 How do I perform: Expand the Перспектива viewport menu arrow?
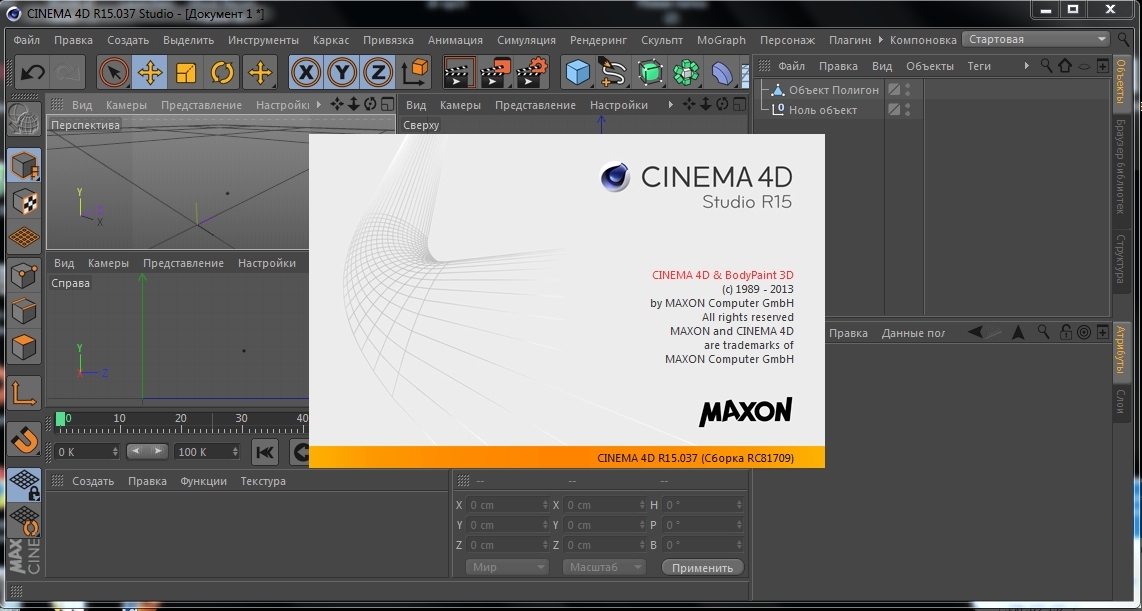319,105
